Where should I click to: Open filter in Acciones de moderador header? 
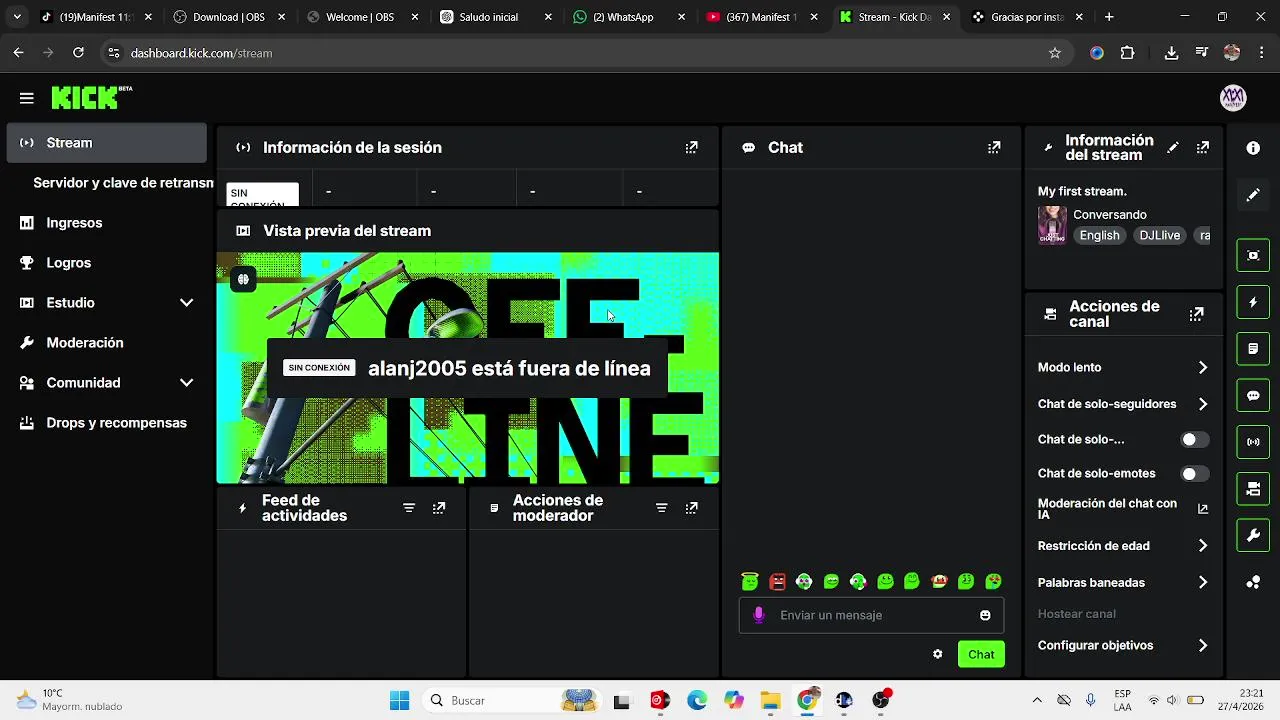point(661,508)
